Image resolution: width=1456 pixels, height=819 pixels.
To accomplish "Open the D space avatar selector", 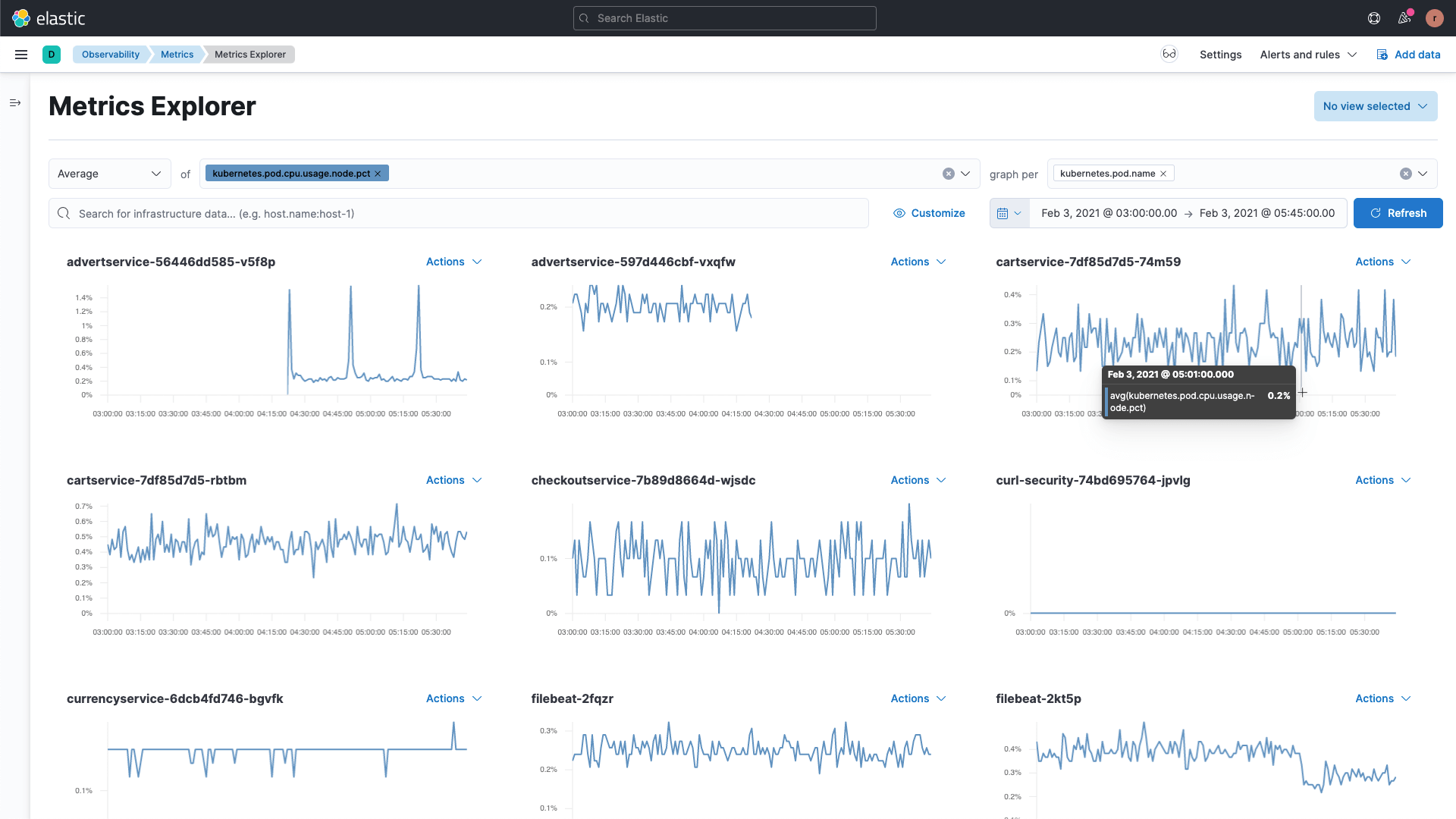I will tap(52, 55).
